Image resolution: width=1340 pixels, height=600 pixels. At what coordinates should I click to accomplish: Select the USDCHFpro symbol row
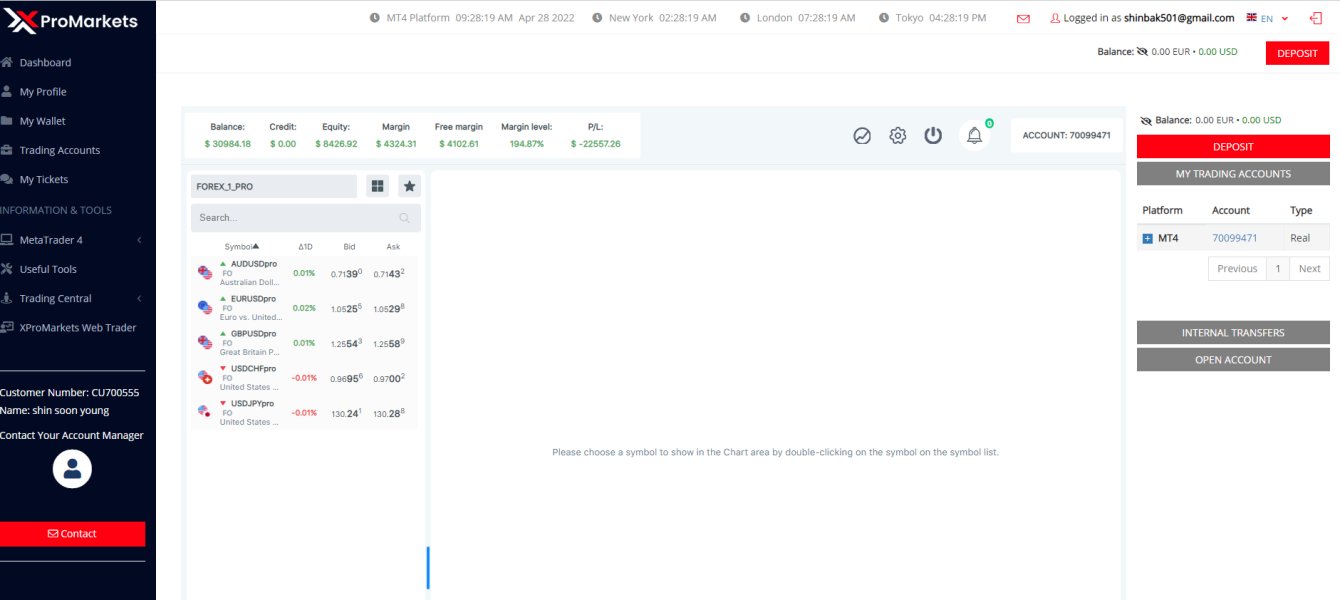click(305, 378)
